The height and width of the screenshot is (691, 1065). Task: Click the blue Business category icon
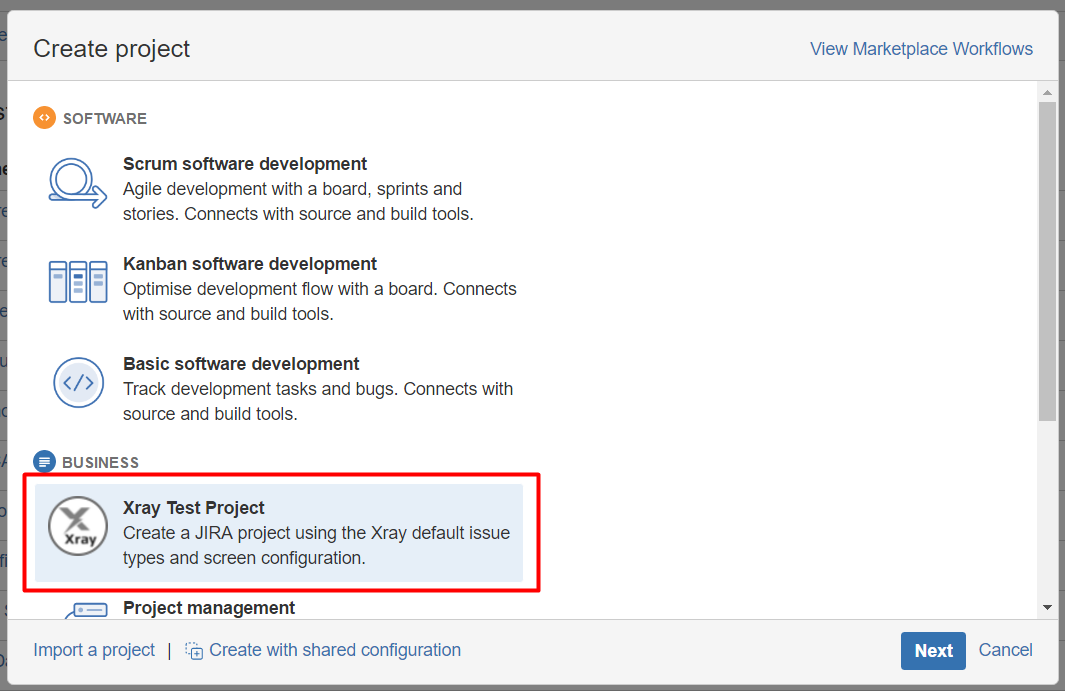coord(44,462)
